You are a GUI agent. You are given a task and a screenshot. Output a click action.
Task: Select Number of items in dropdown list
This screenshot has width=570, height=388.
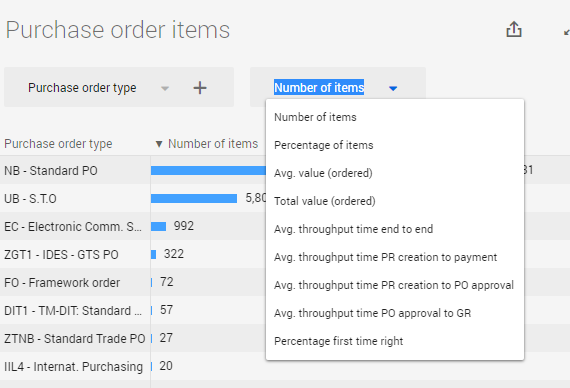(x=315, y=117)
